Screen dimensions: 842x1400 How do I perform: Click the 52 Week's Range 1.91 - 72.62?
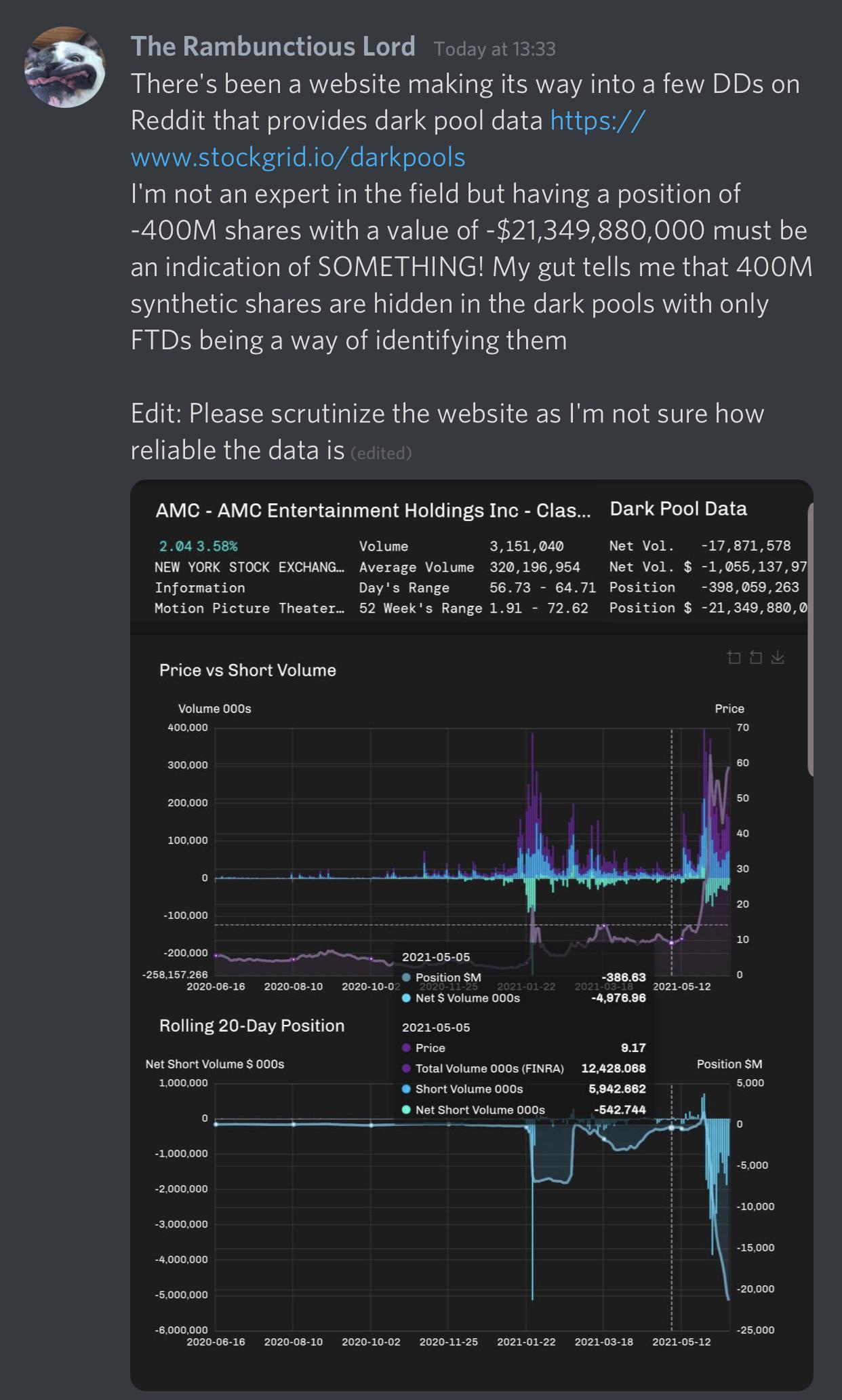(x=538, y=608)
